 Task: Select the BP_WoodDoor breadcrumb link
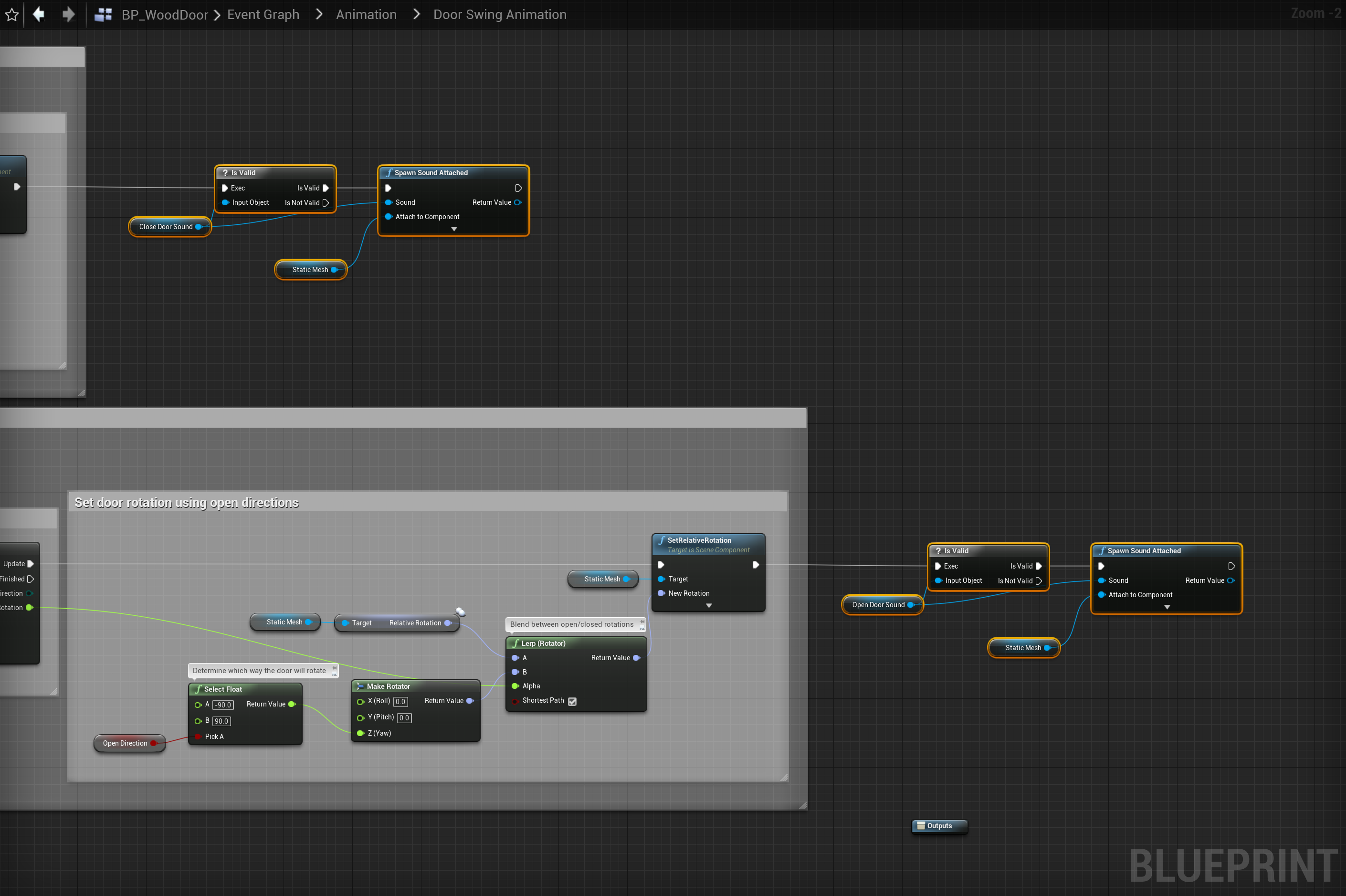point(165,14)
